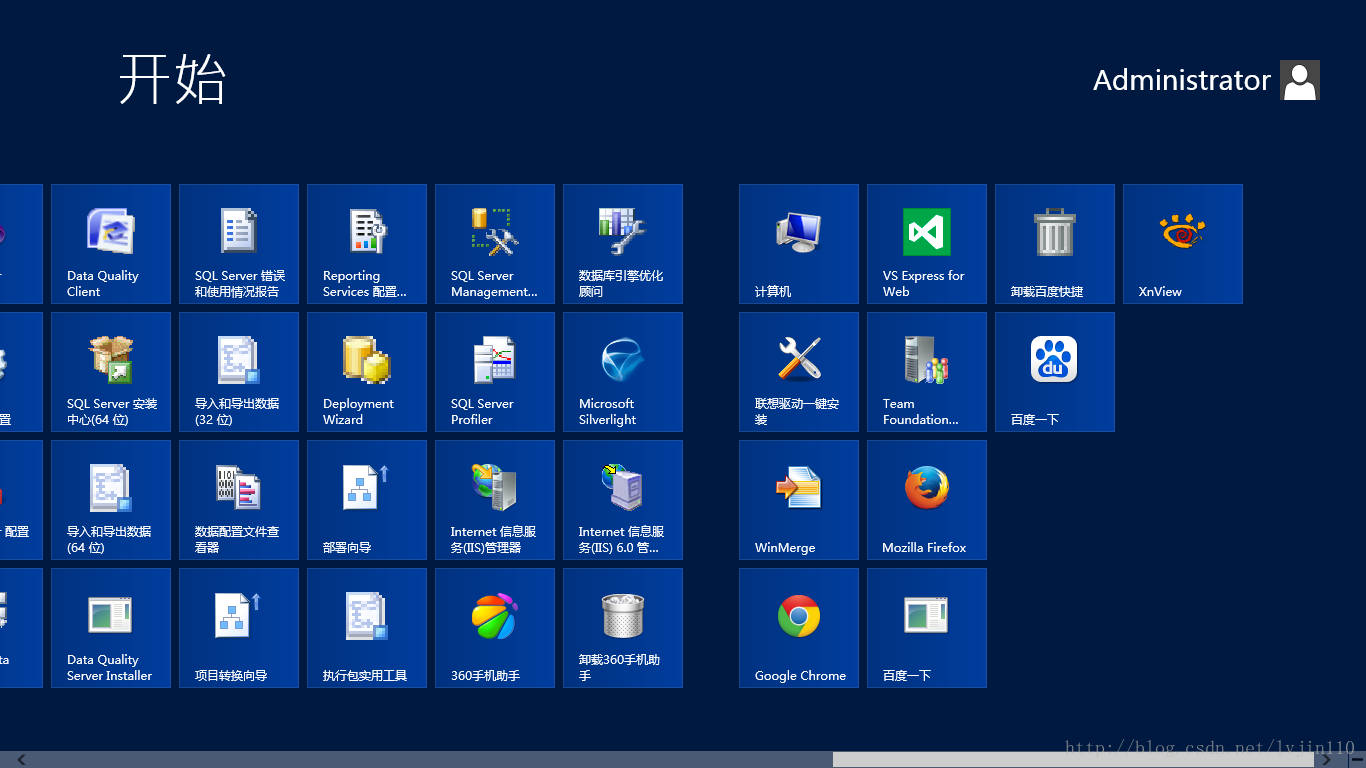
Task: Open Deployment Wizard tile
Action: (367, 372)
